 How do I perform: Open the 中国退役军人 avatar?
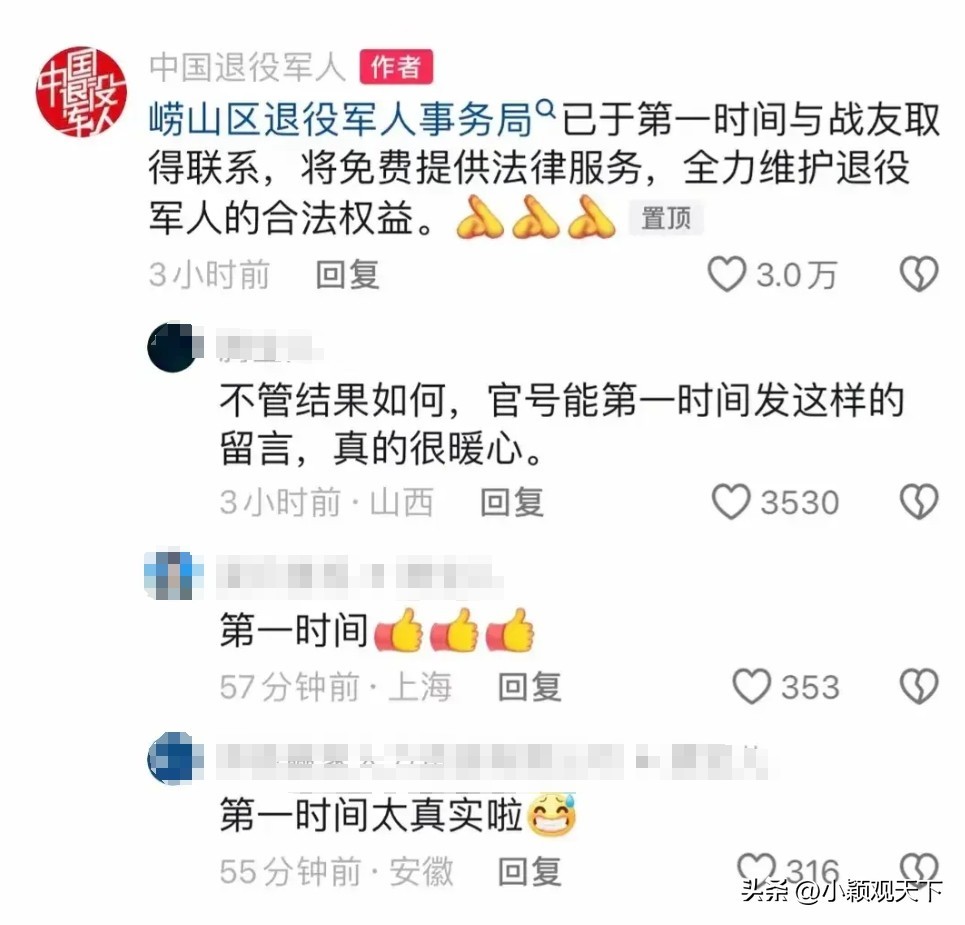click(81, 91)
